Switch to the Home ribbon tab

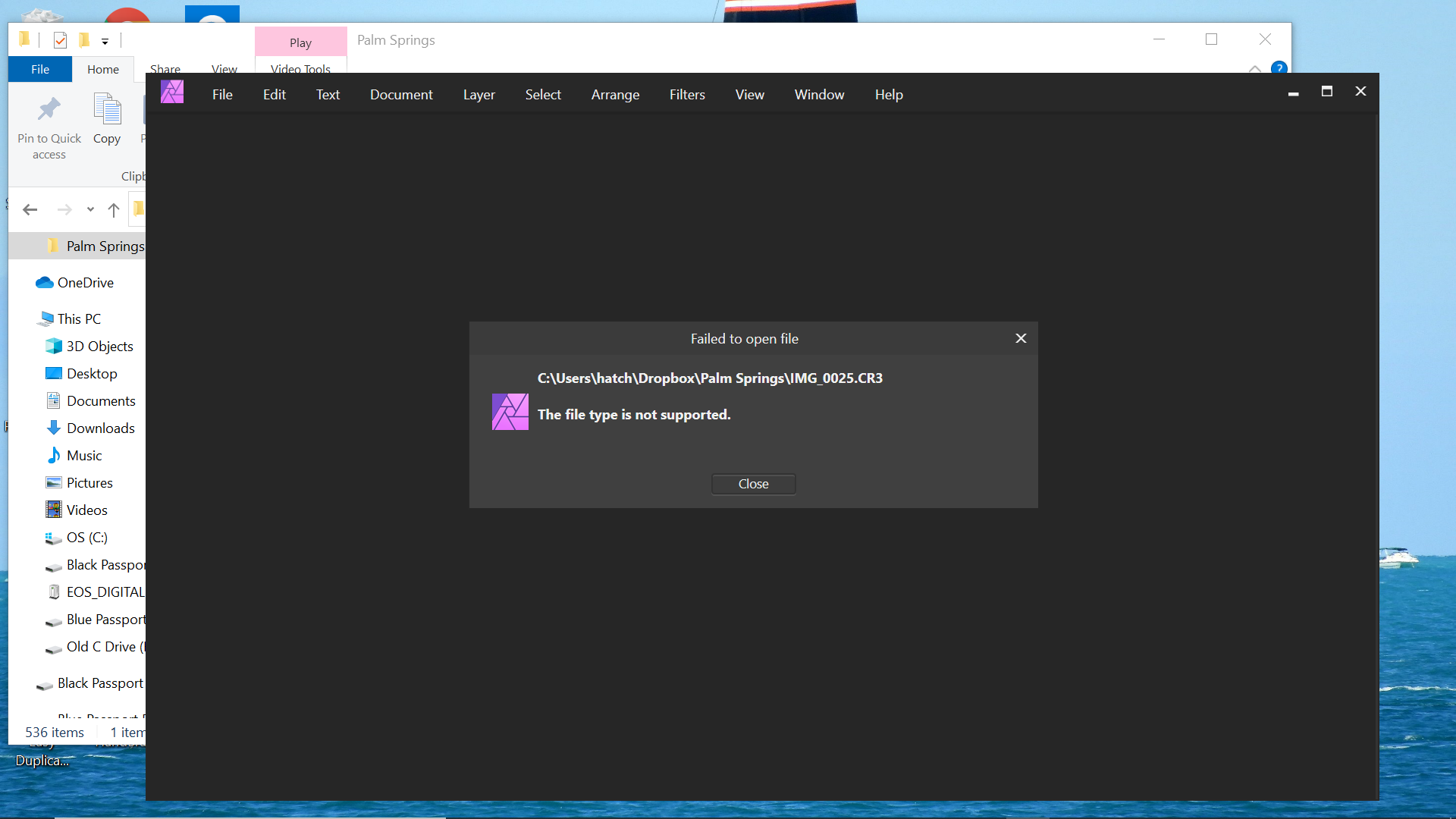click(x=102, y=69)
